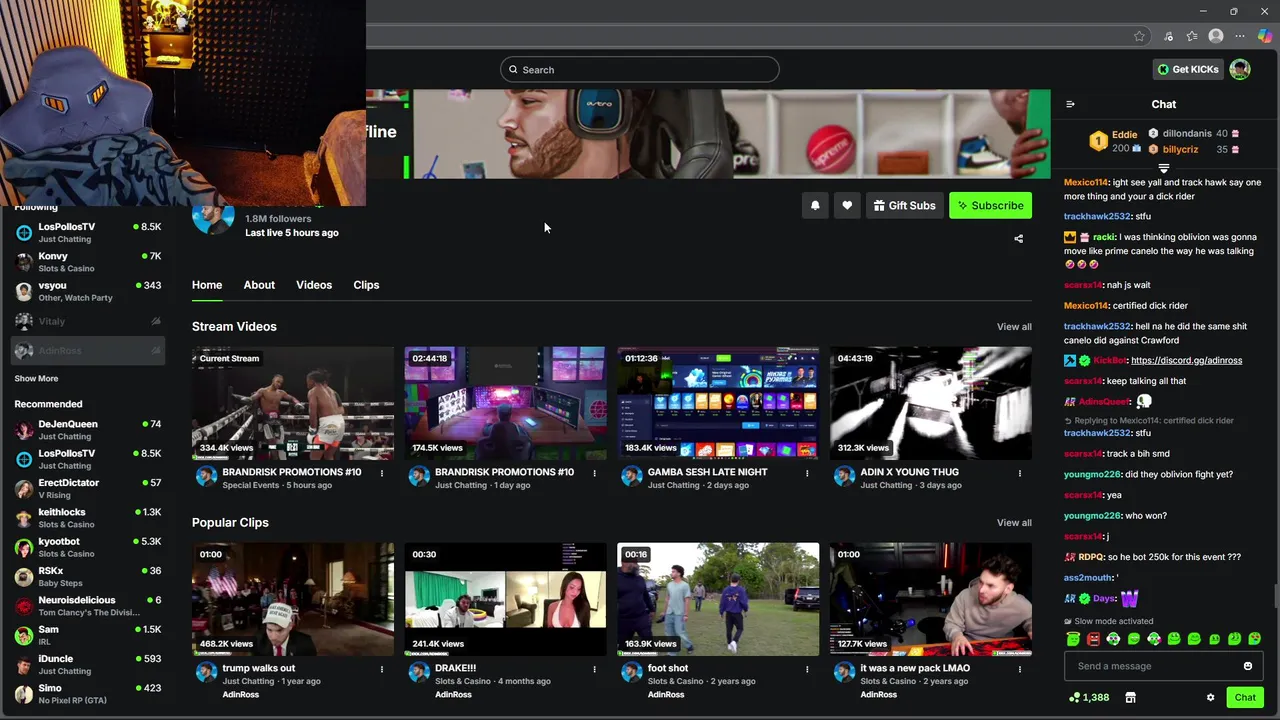Switch to the Clips tab

click(x=366, y=285)
